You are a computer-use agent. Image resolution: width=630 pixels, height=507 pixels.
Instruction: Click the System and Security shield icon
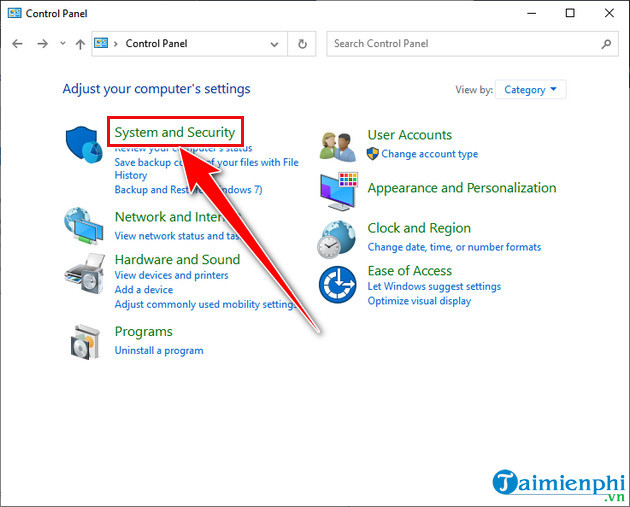click(x=82, y=146)
